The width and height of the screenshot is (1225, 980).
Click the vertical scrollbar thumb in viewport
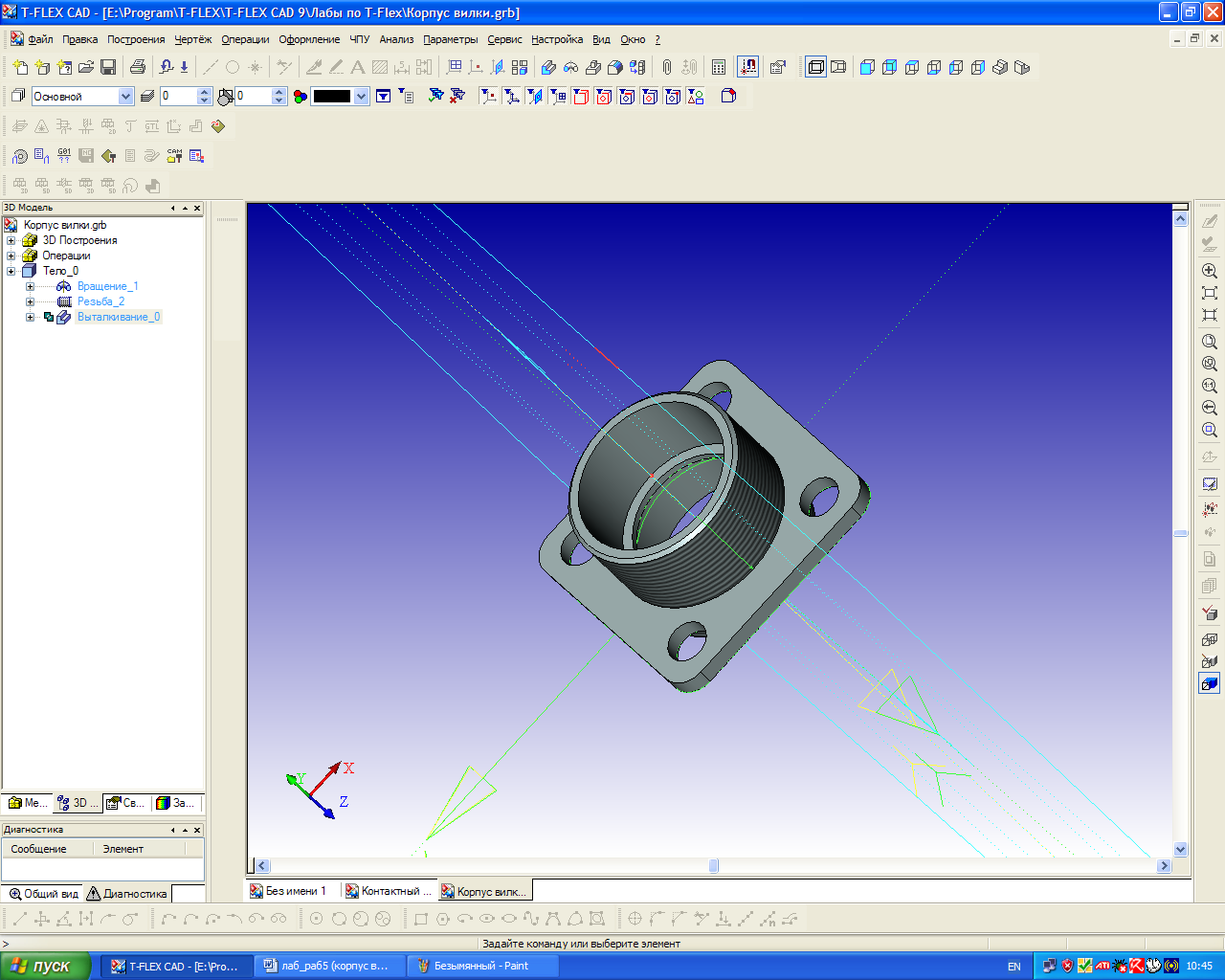1180,533
